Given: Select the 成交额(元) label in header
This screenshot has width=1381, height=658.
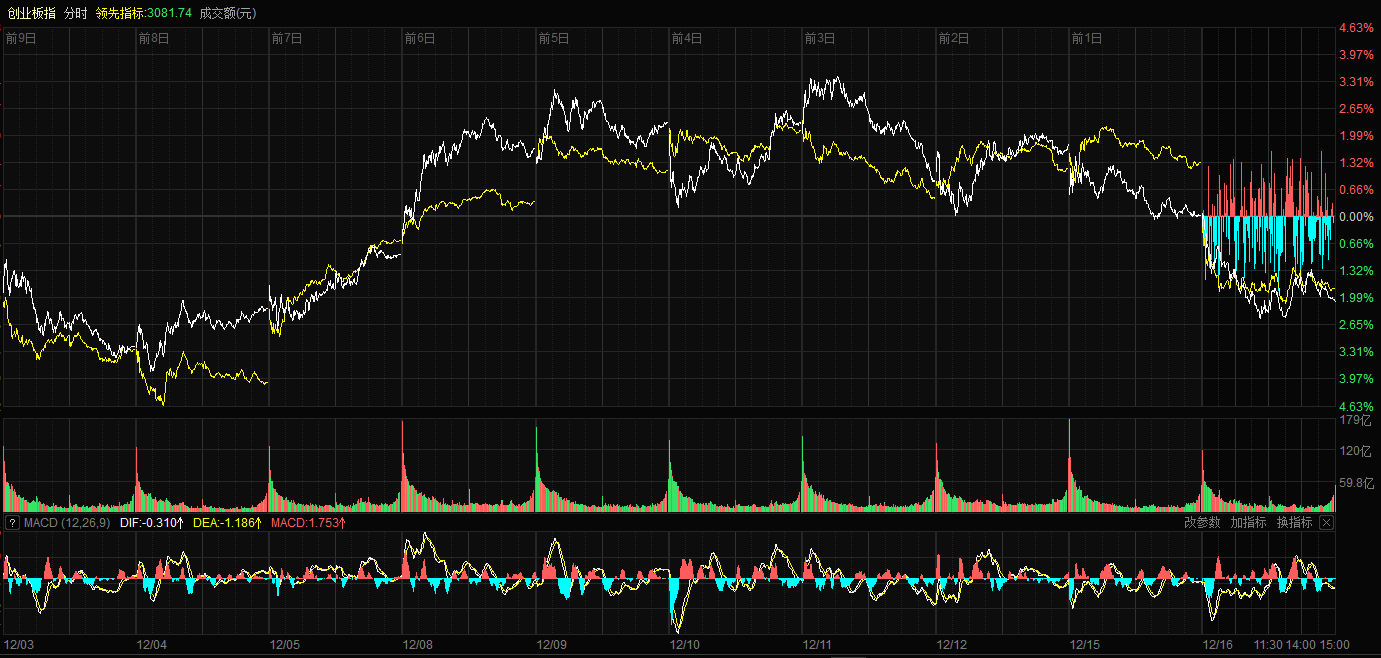Looking at the screenshot, I should (x=228, y=13).
